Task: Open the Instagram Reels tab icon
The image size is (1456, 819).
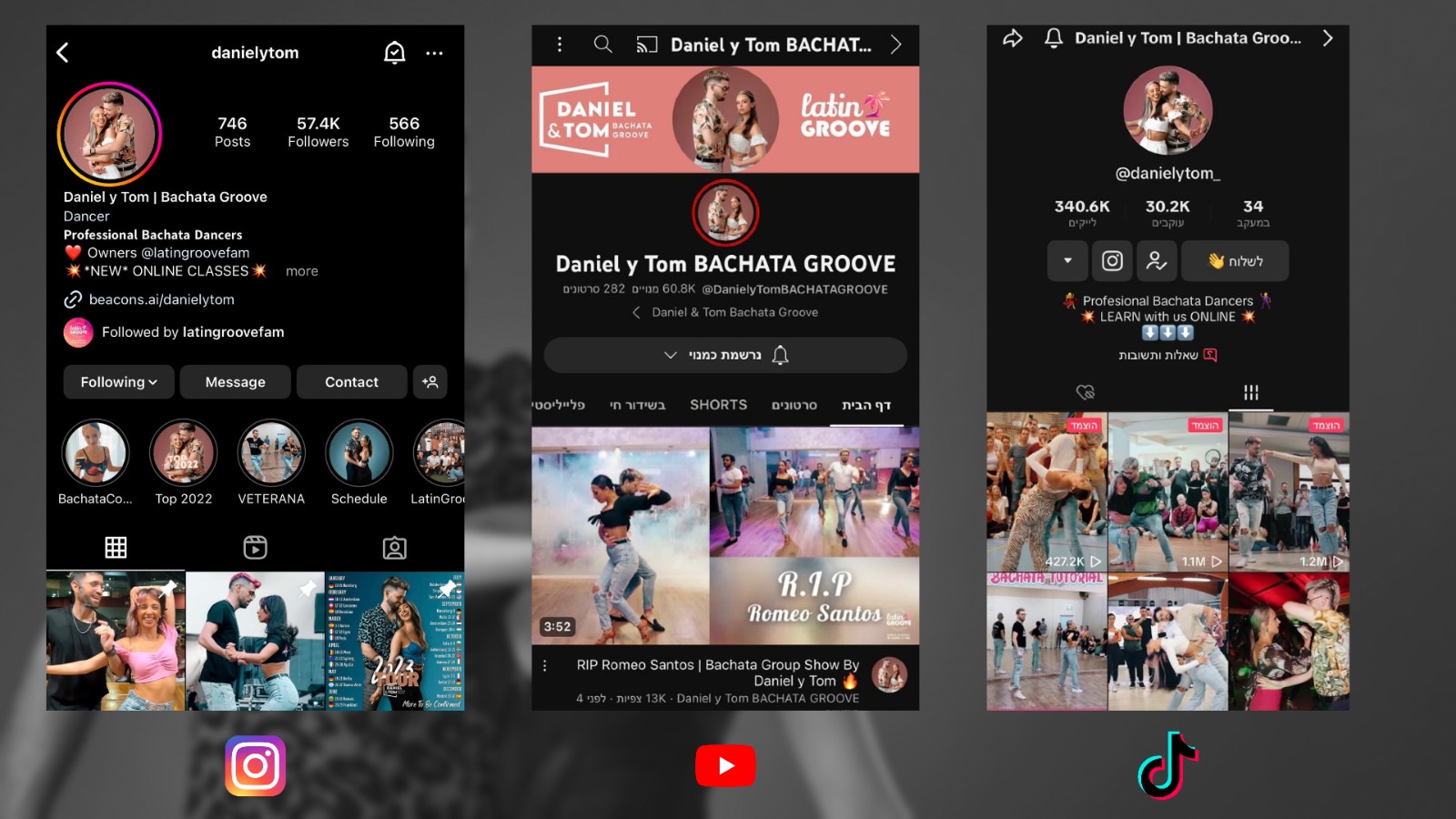Action: tap(255, 547)
